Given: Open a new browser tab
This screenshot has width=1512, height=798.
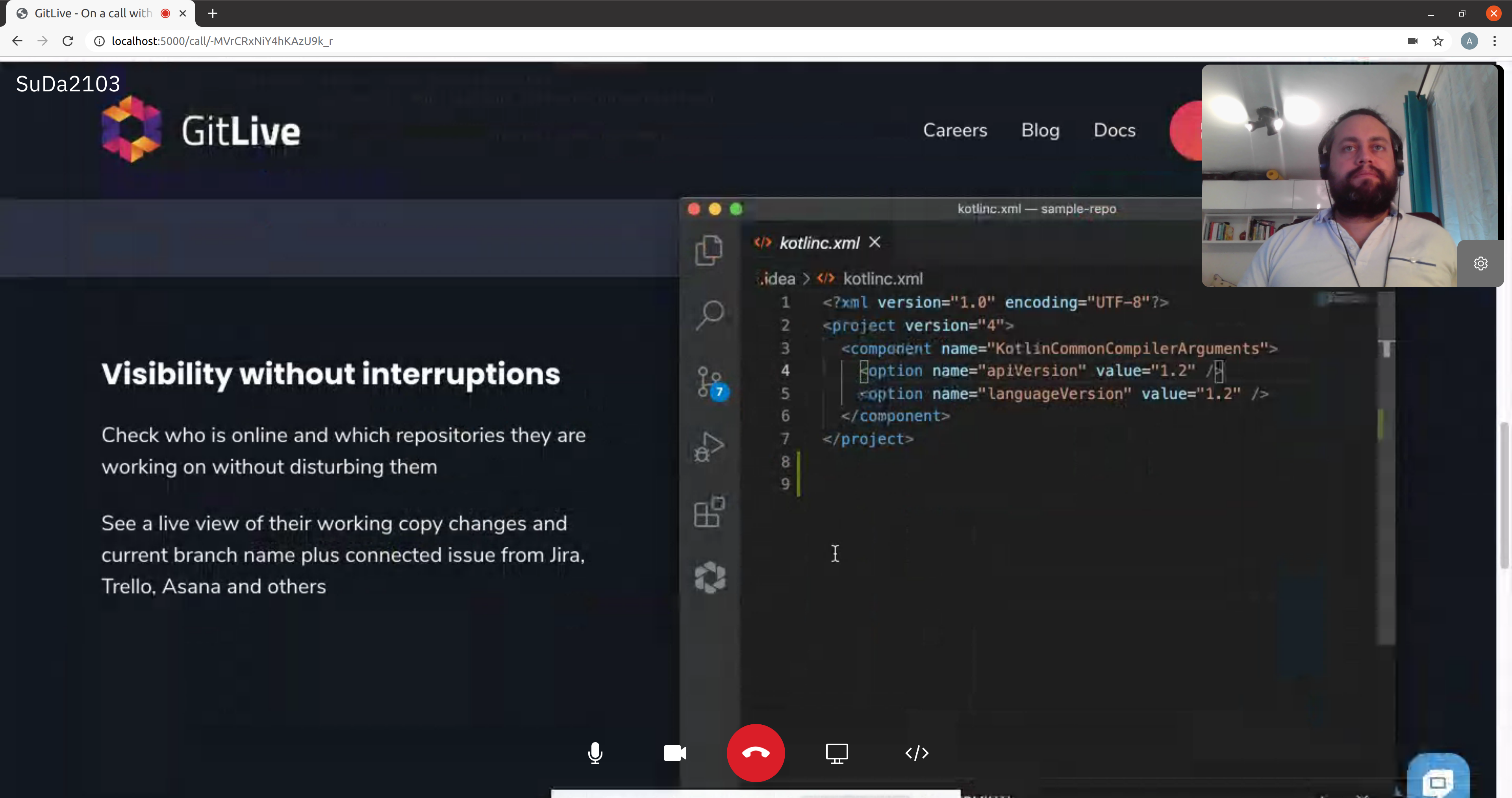Looking at the screenshot, I should pos(213,13).
